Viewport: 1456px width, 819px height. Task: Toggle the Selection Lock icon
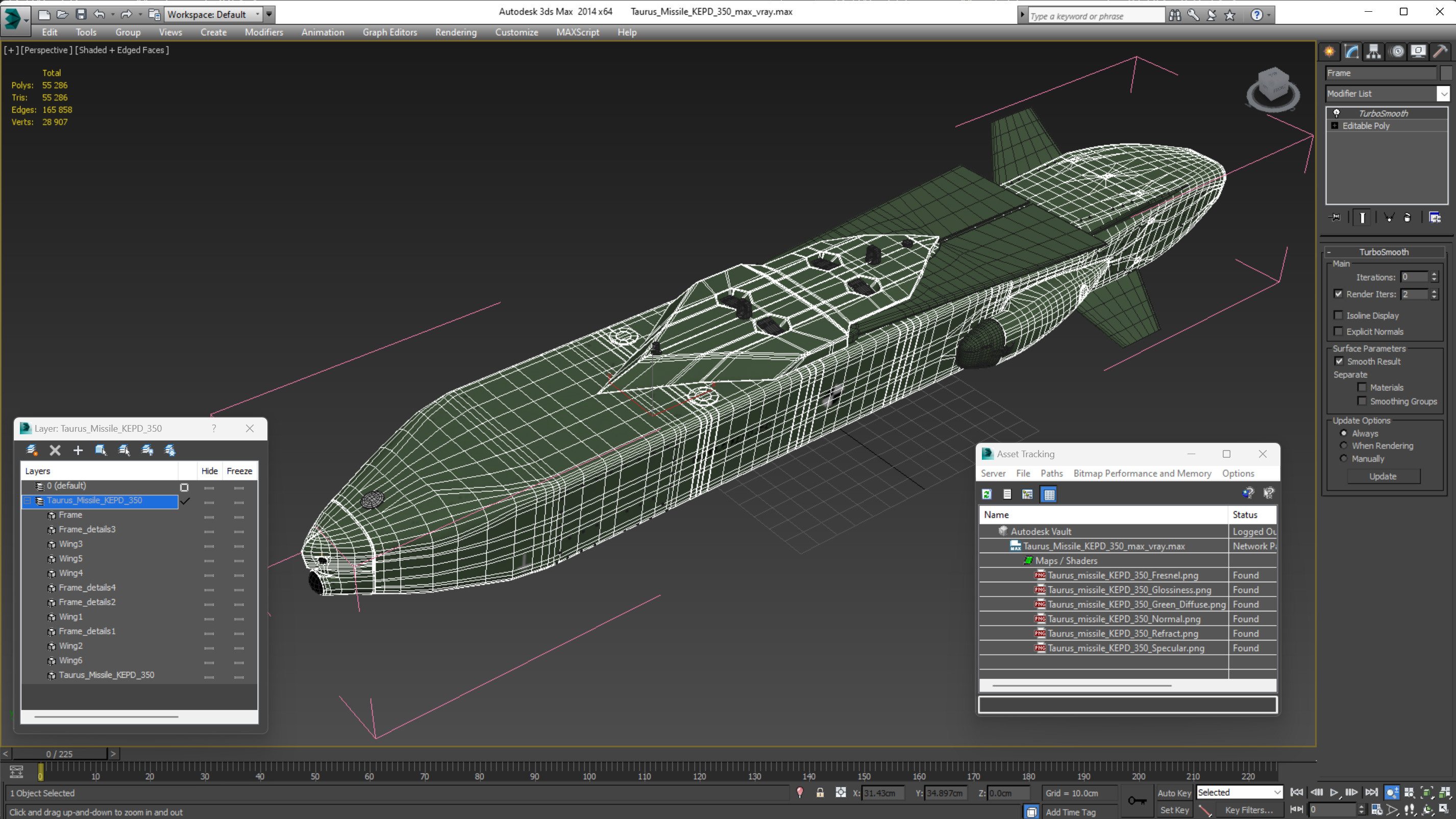(x=820, y=793)
